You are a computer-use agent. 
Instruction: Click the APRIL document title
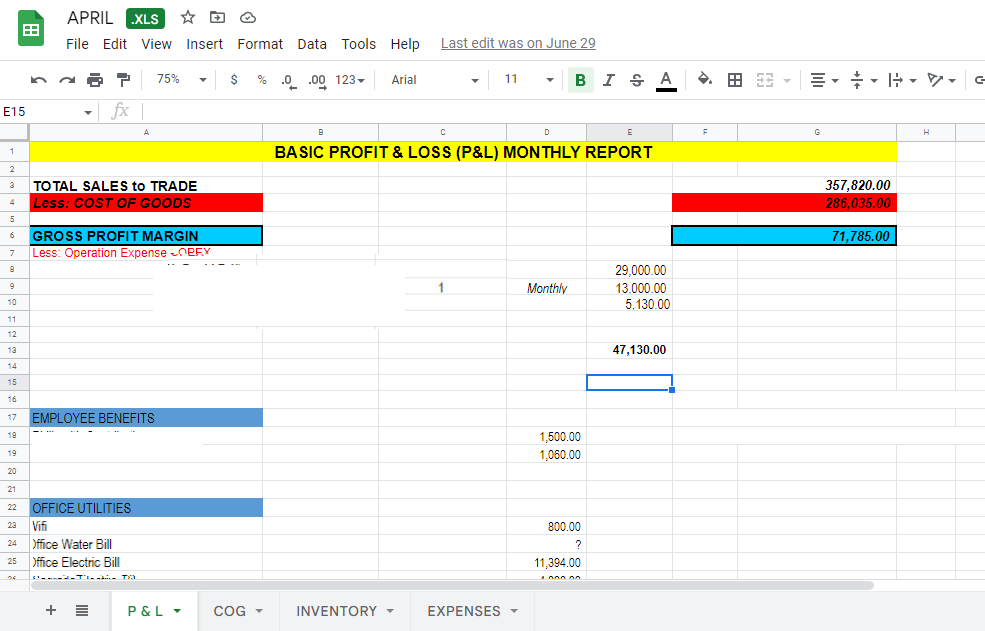[90, 18]
